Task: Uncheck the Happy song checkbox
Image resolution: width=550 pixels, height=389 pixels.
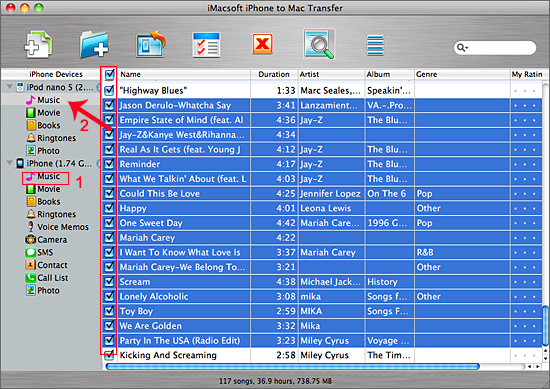Action: pos(109,208)
